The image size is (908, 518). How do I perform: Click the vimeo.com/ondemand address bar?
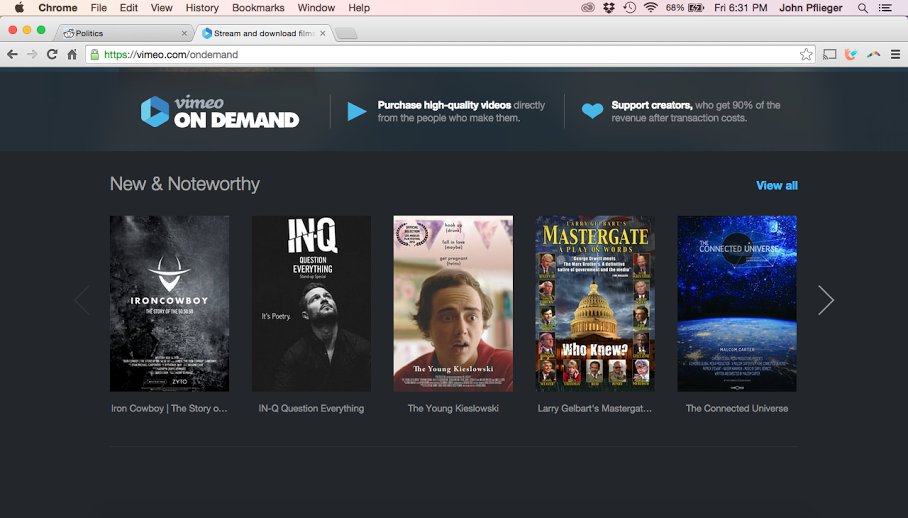(450, 54)
